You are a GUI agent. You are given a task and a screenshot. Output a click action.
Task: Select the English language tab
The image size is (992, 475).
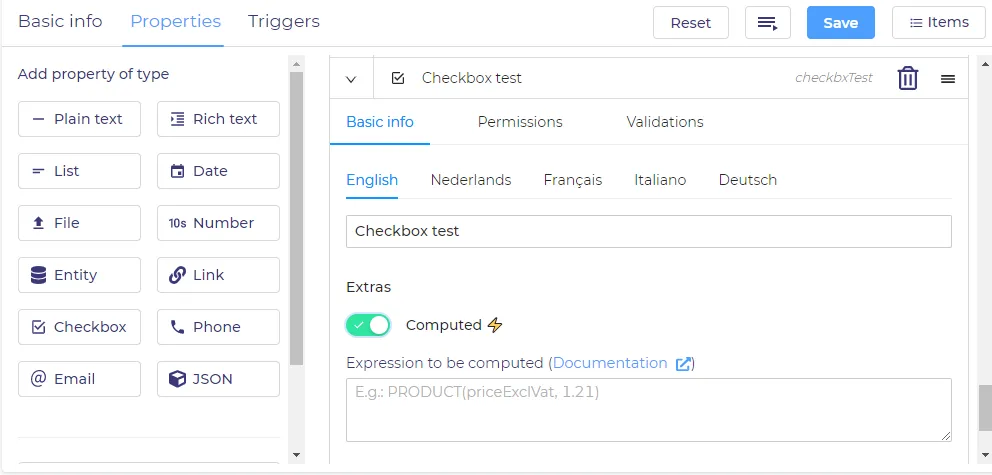(x=372, y=180)
